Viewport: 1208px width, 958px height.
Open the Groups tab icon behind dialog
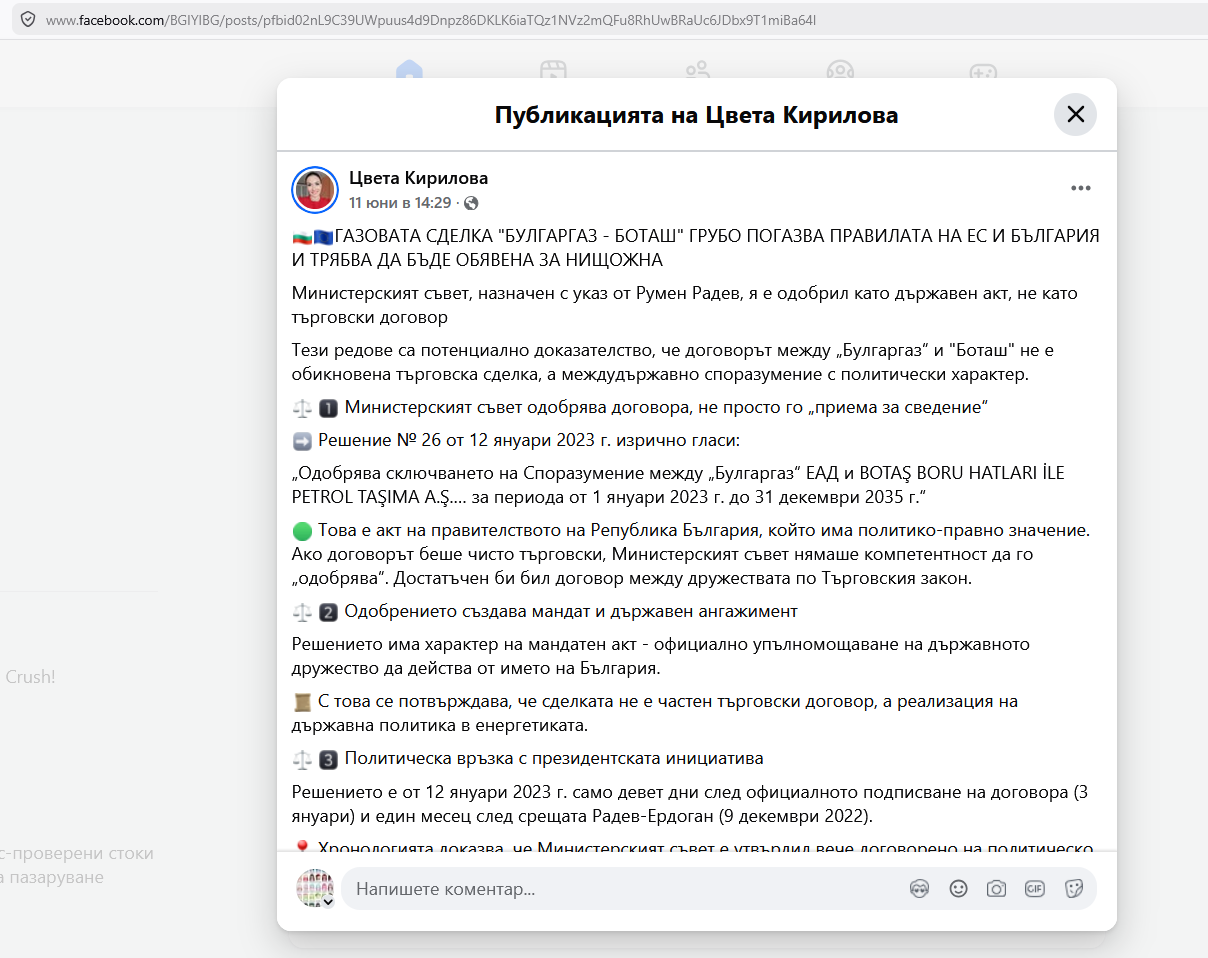(x=840, y=70)
